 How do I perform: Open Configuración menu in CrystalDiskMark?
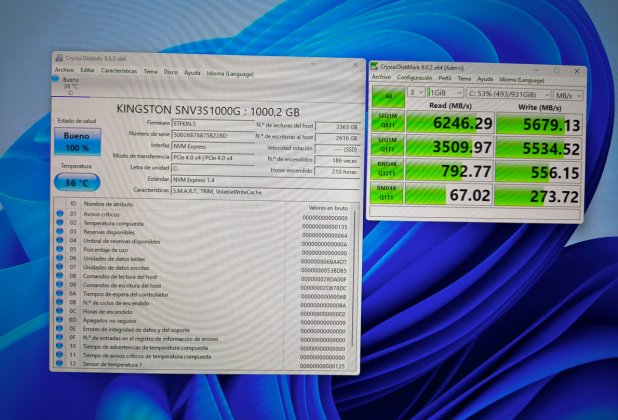[x=414, y=78]
